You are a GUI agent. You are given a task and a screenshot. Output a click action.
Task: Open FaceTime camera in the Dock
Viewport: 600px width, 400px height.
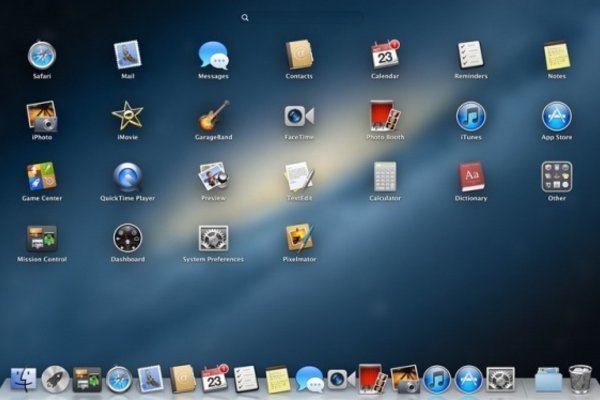341,379
